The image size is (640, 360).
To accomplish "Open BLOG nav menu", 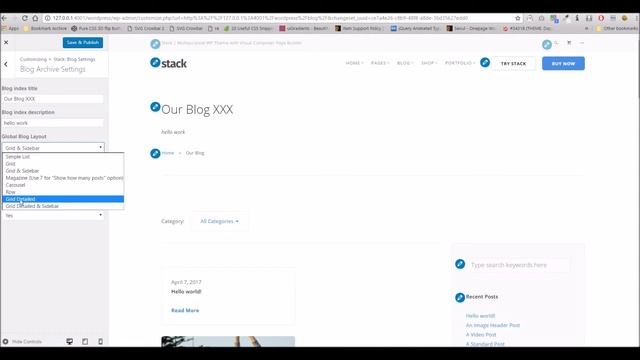I will click(405, 63).
